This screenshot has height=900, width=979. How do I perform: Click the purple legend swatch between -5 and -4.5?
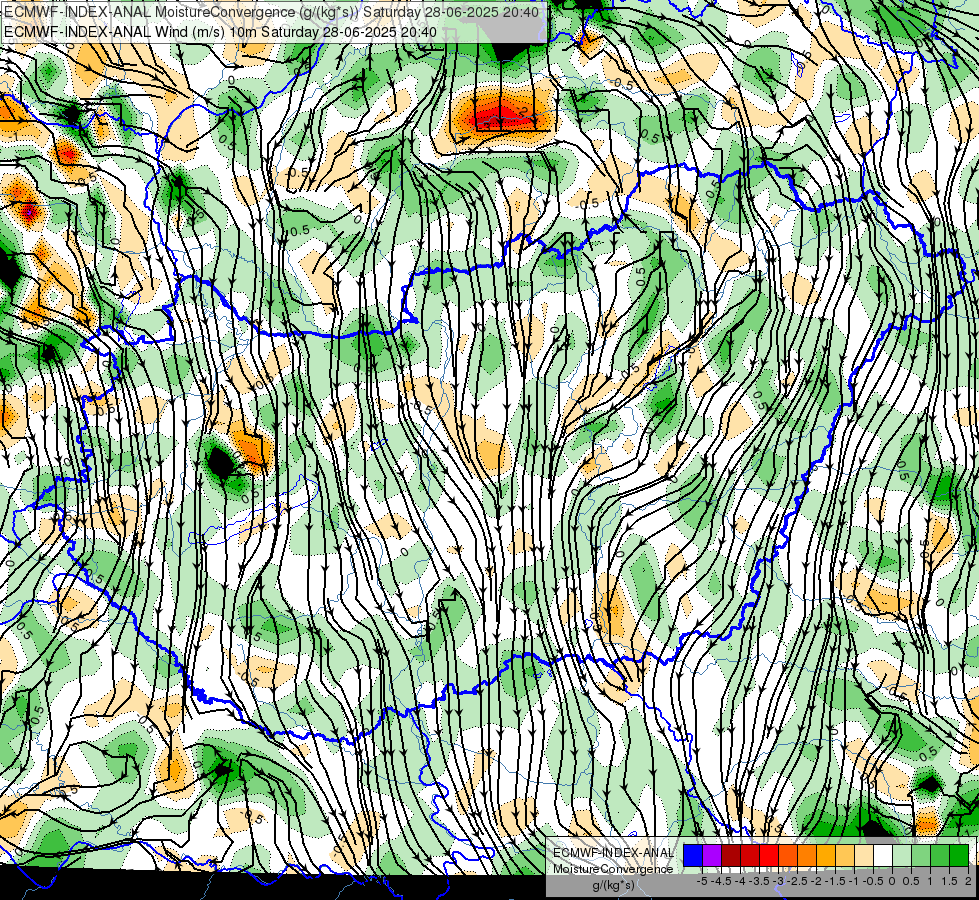(x=712, y=855)
